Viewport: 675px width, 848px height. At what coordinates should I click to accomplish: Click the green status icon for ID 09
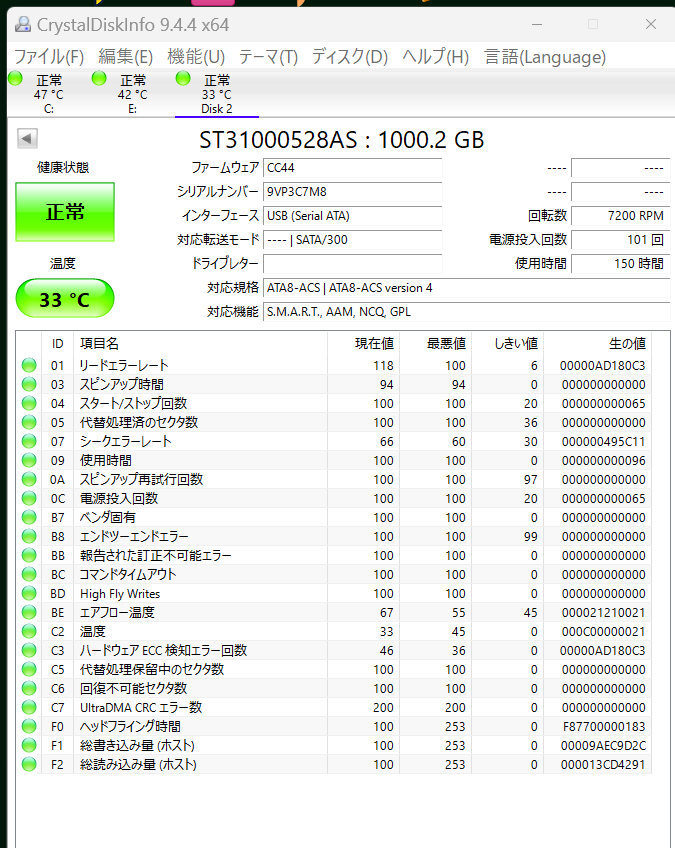[x=29, y=460]
